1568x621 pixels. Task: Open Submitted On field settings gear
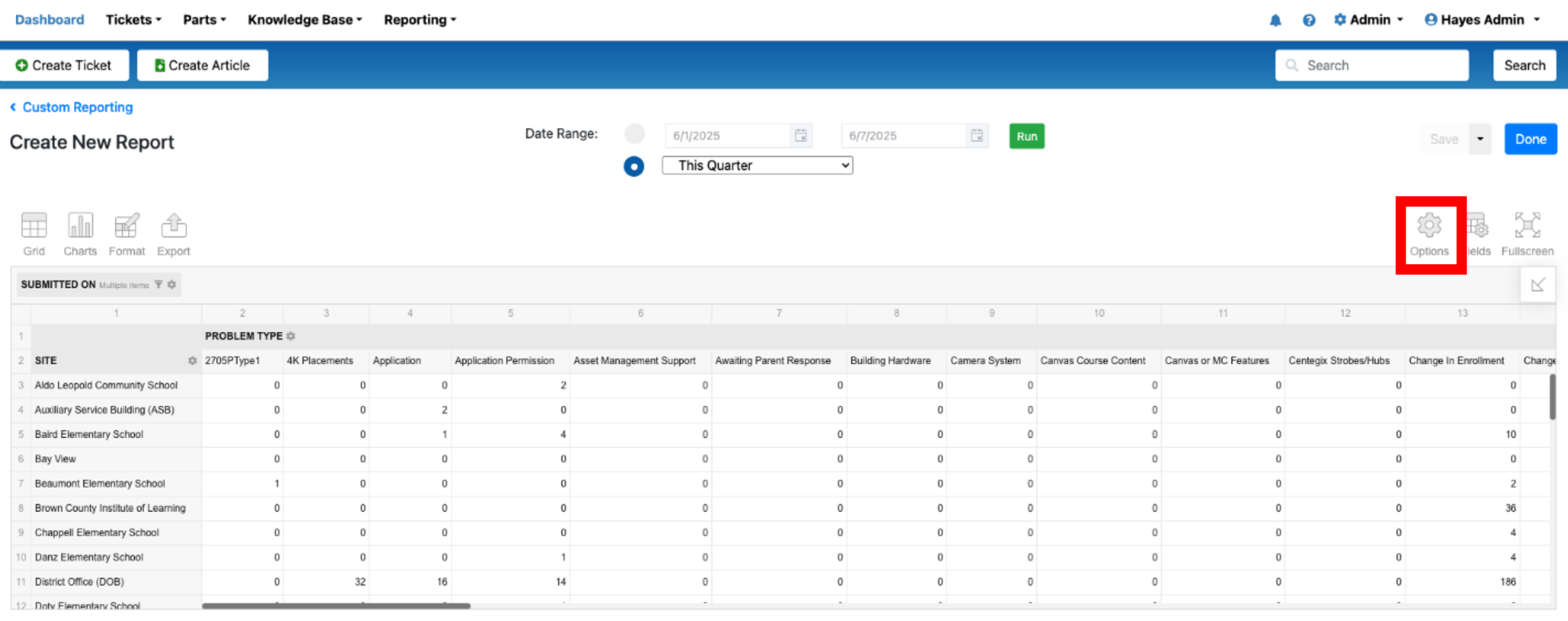click(x=172, y=284)
